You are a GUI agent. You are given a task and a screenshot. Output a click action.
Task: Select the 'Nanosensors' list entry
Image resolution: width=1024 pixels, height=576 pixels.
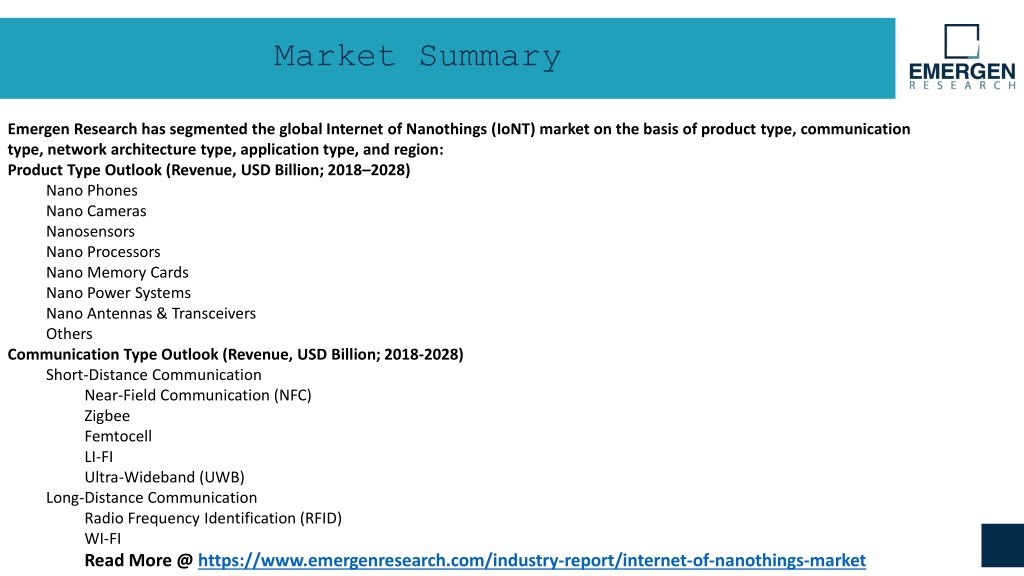pos(90,231)
